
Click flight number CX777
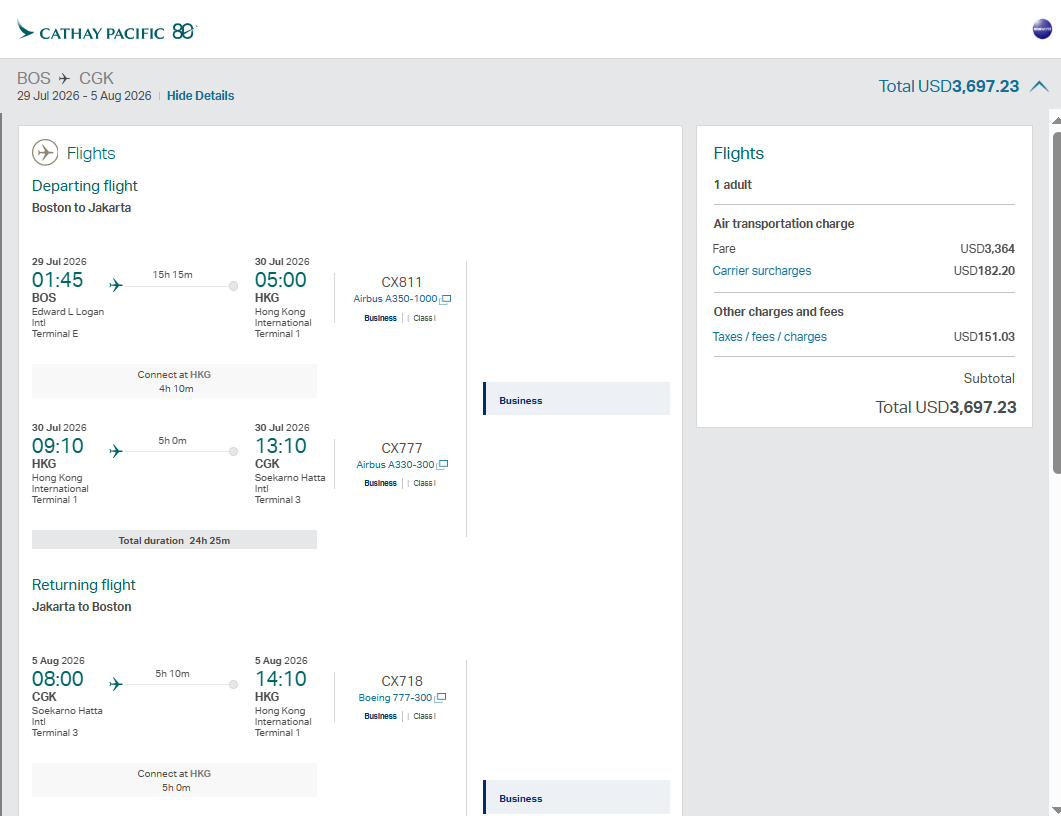[x=401, y=448]
